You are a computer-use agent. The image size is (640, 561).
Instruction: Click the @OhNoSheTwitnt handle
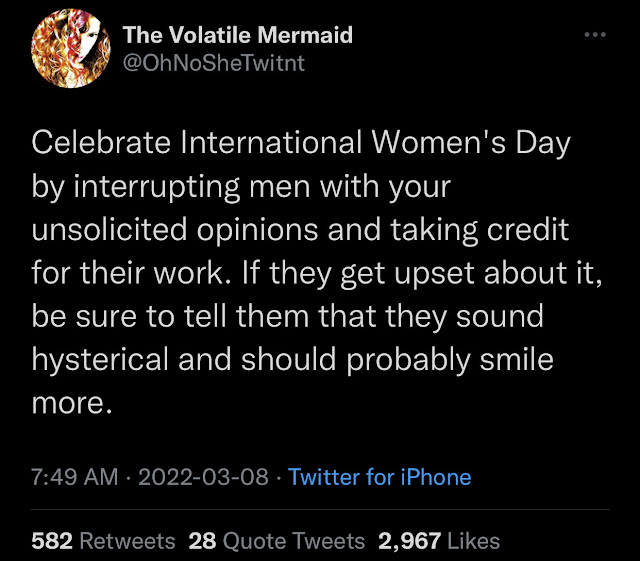pos(214,64)
